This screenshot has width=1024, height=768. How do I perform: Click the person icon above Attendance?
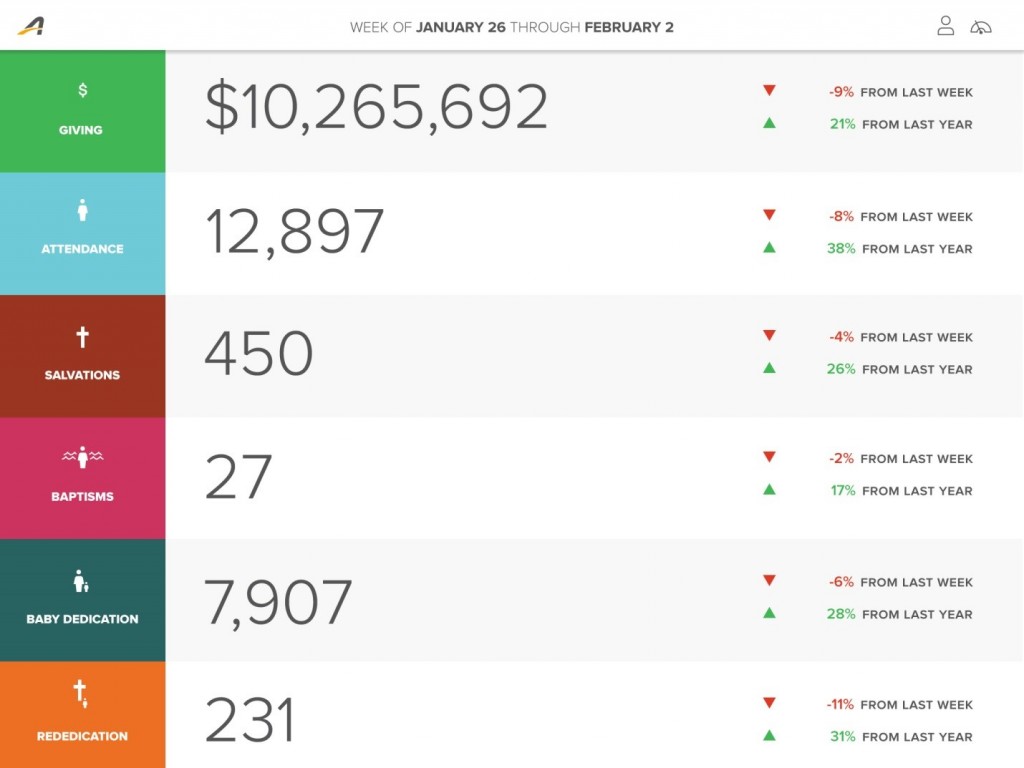(x=82, y=210)
